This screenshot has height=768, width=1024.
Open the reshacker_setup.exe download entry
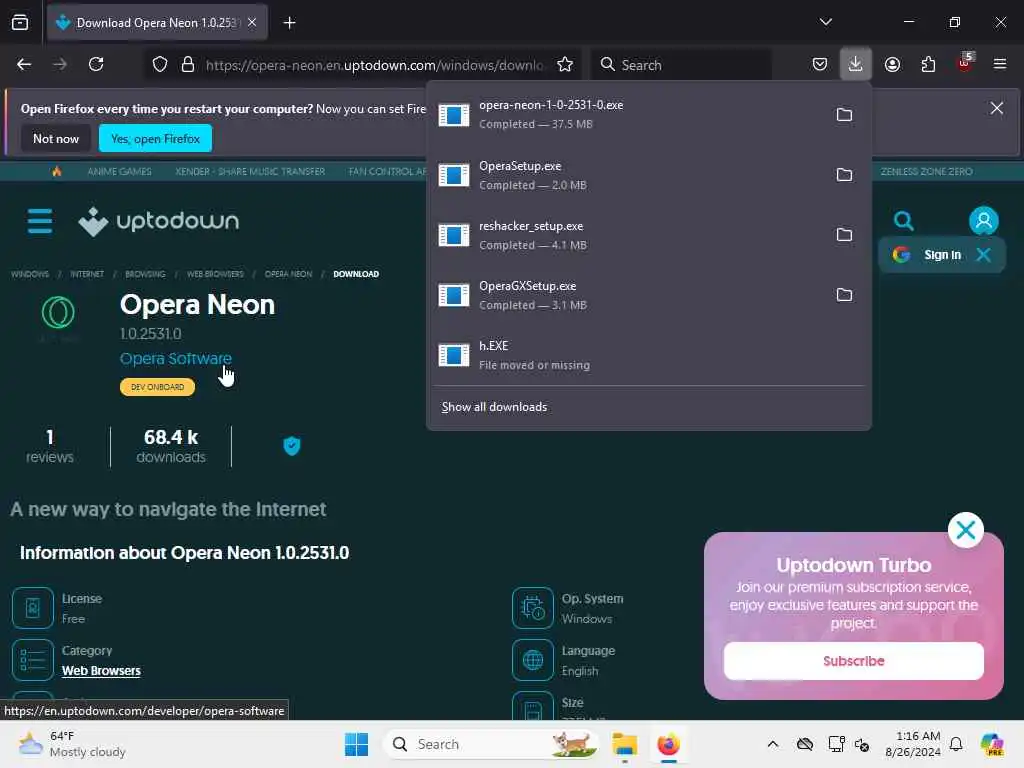(627, 235)
